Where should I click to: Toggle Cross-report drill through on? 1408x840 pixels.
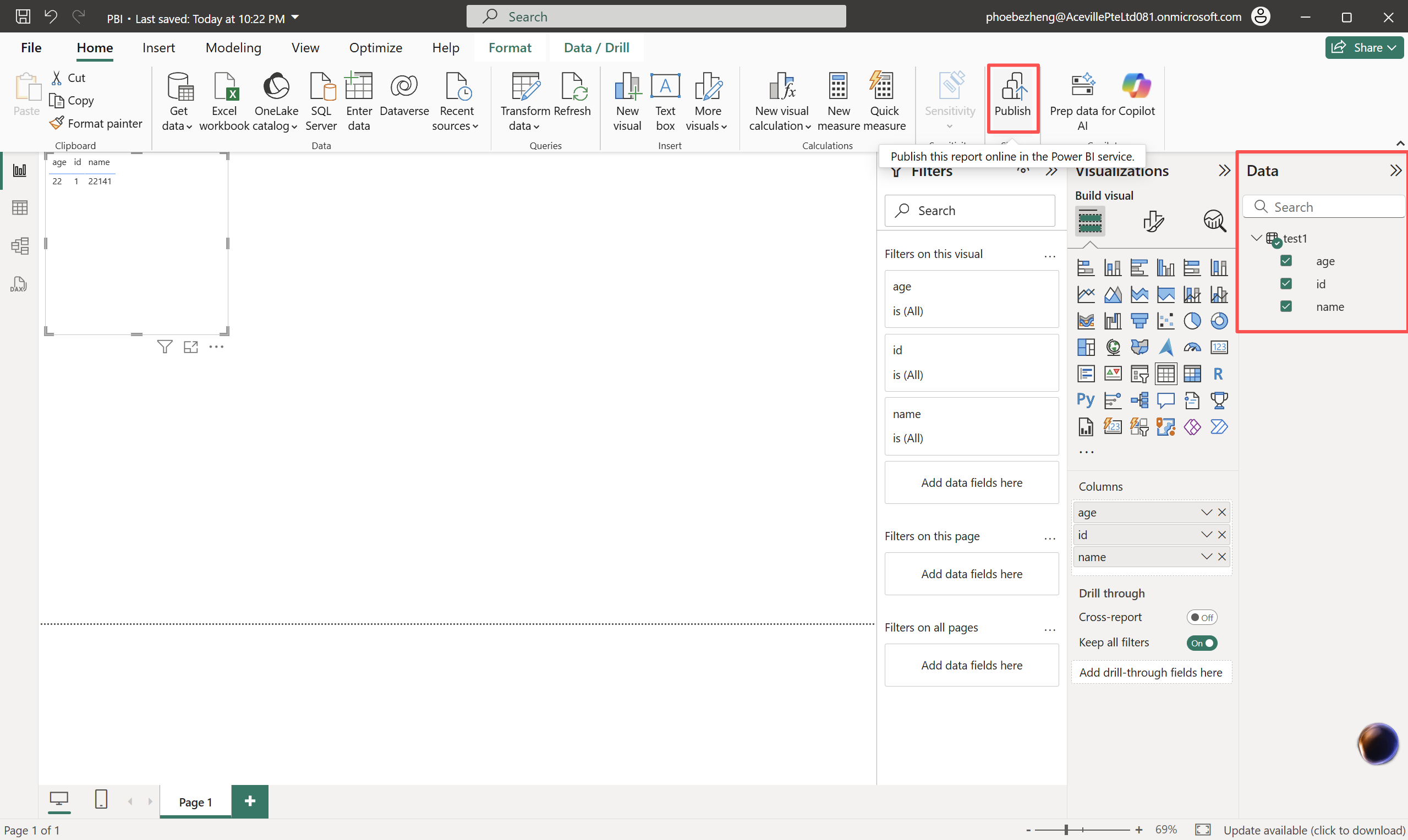point(1201,617)
